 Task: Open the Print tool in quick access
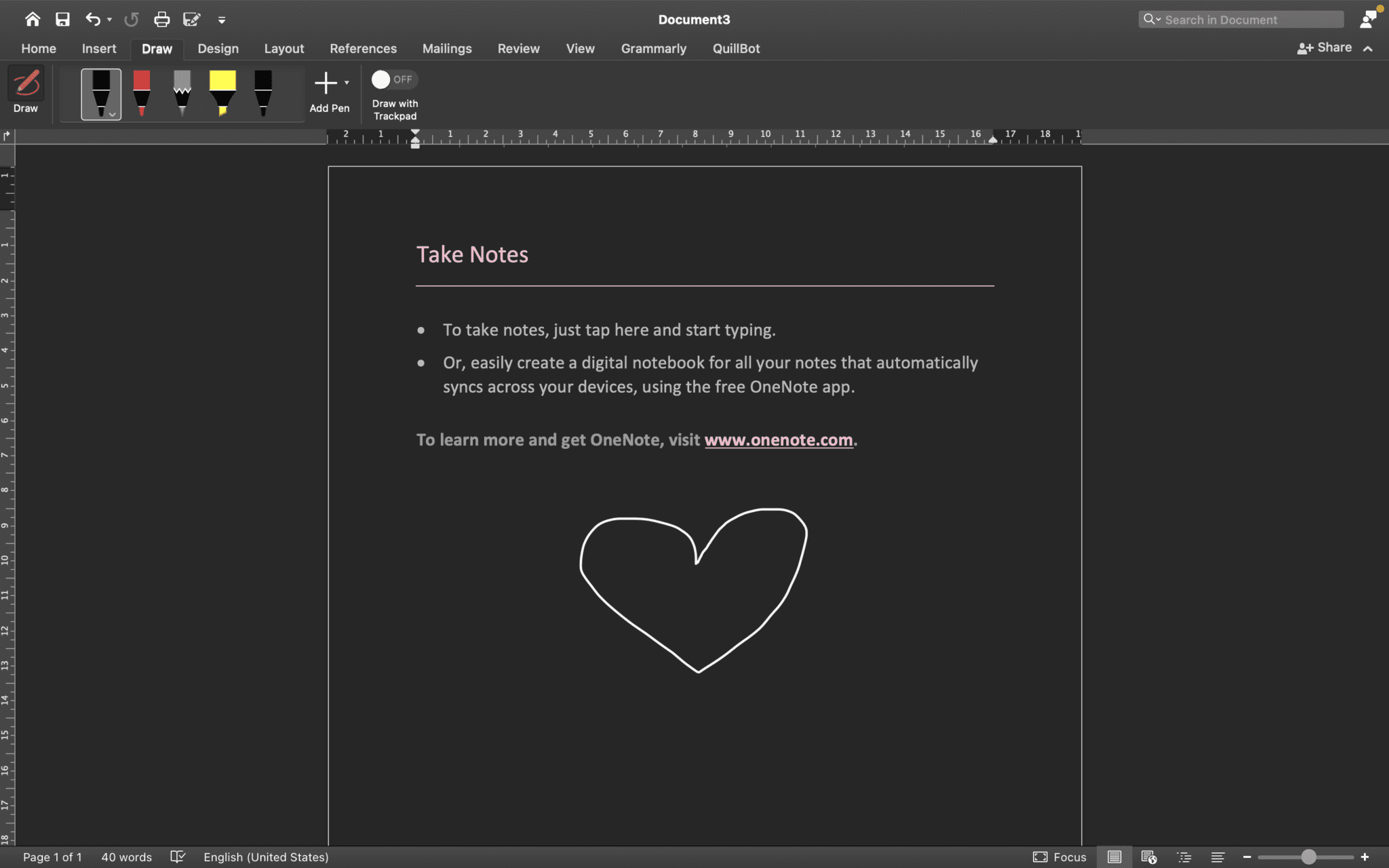(x=161, y=19)
